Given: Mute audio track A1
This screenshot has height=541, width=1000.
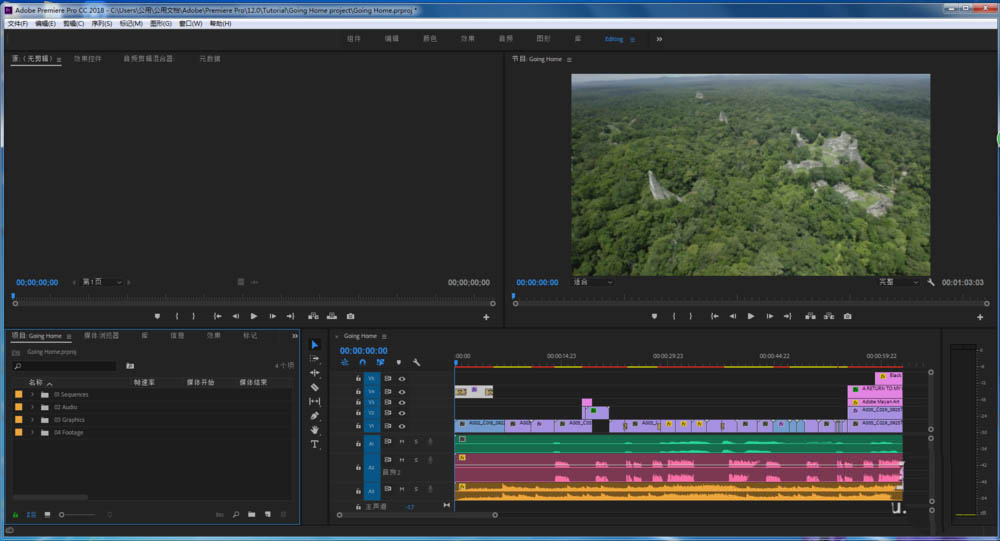Looking at the screenshot, I should pyautogui.click(x=402, y=441).
